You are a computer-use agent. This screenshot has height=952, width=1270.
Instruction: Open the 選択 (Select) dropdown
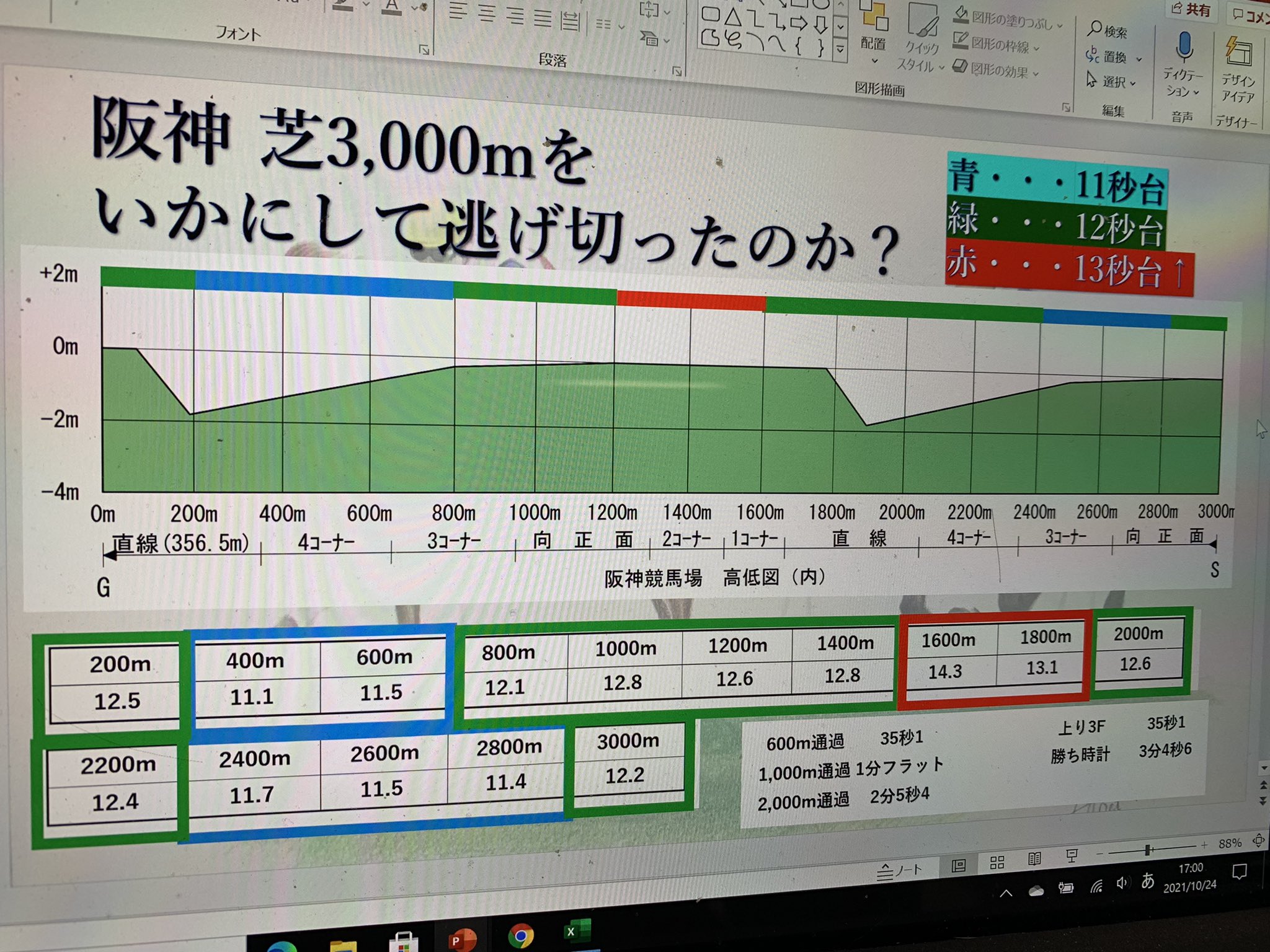coord(1111,81)
